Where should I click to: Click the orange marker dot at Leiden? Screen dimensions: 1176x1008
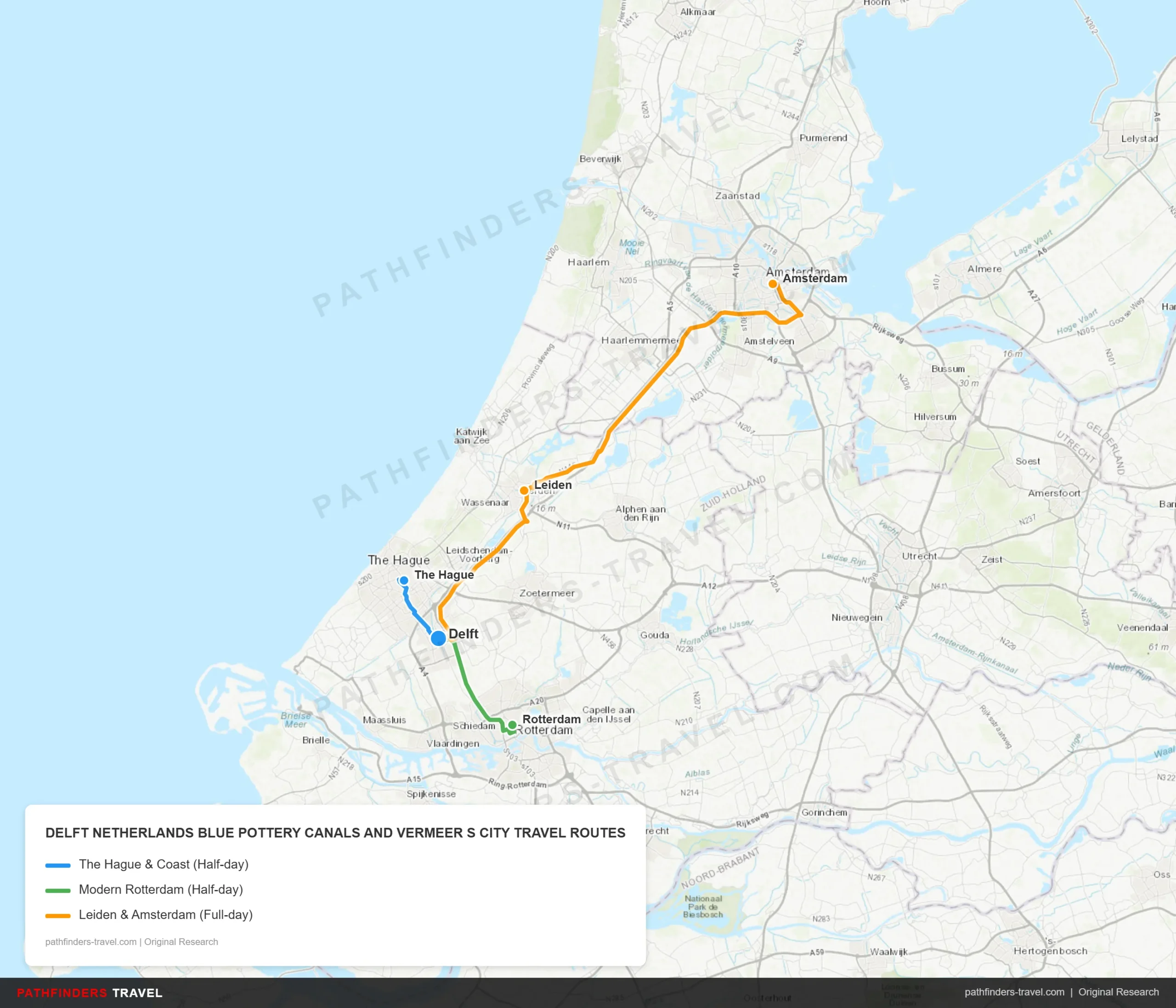point(525,490)
